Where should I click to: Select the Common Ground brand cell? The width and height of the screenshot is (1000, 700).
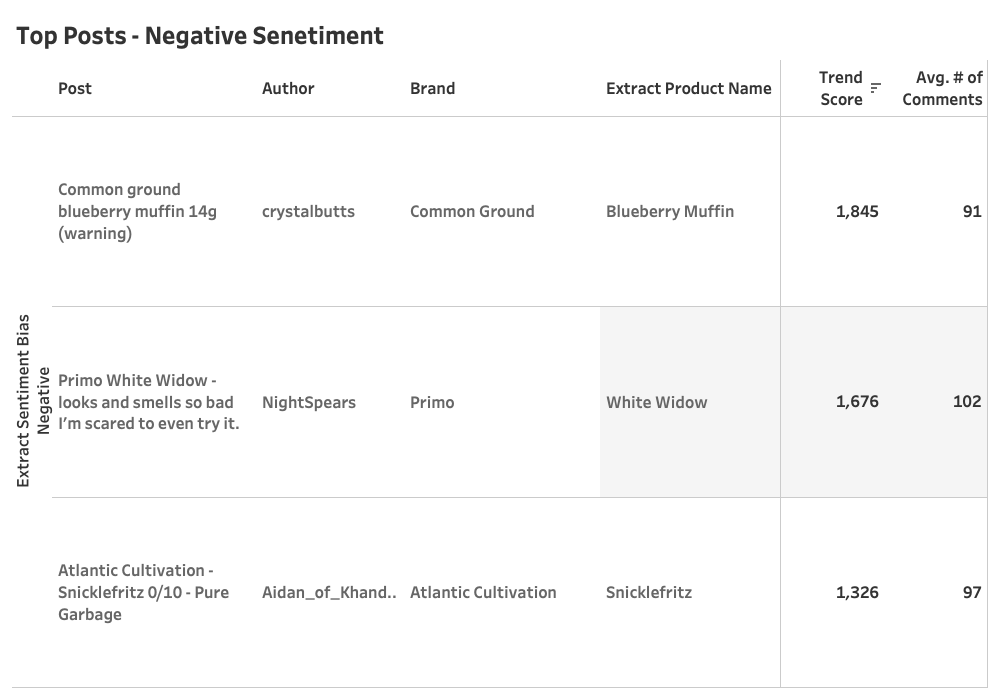click(472, 212)
